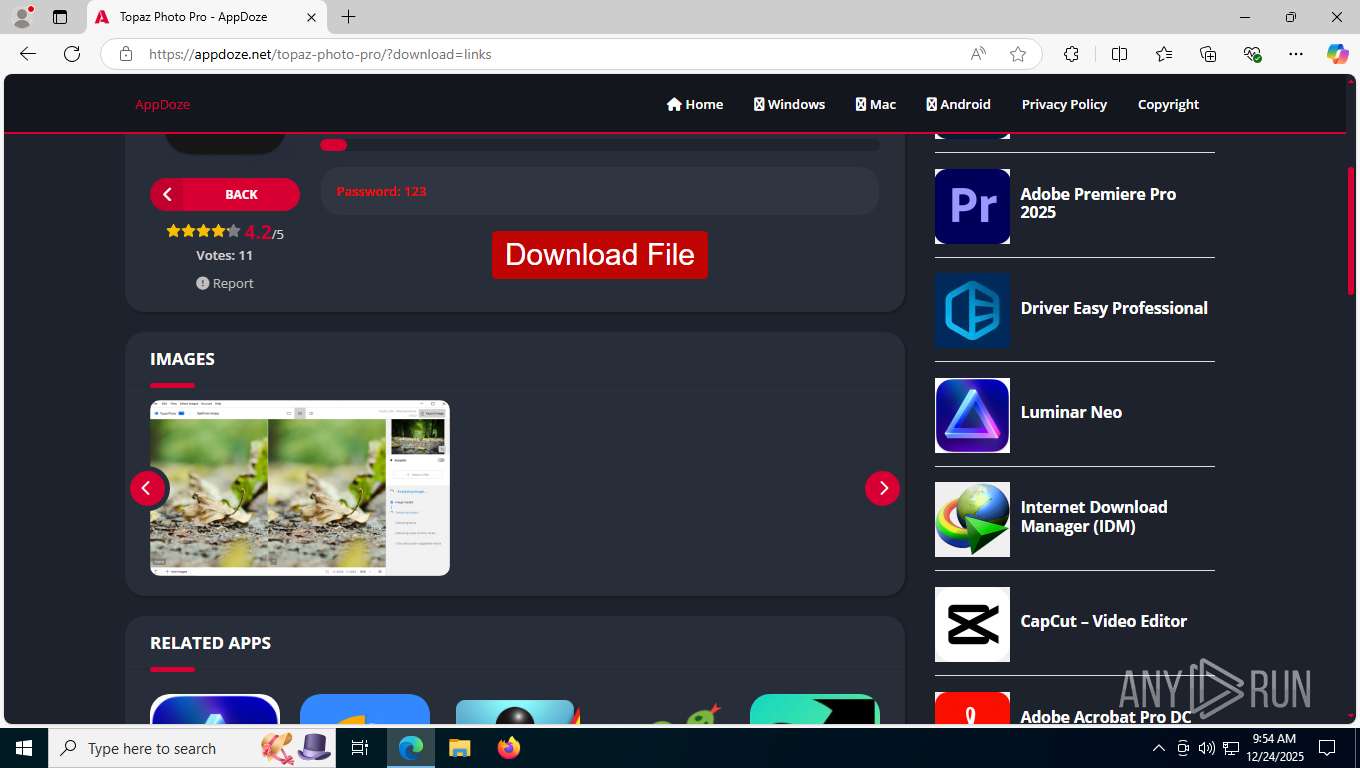Open the browser profile avatar
The width and height of the screenshot is (1360, 768).
tap(22, 17)
